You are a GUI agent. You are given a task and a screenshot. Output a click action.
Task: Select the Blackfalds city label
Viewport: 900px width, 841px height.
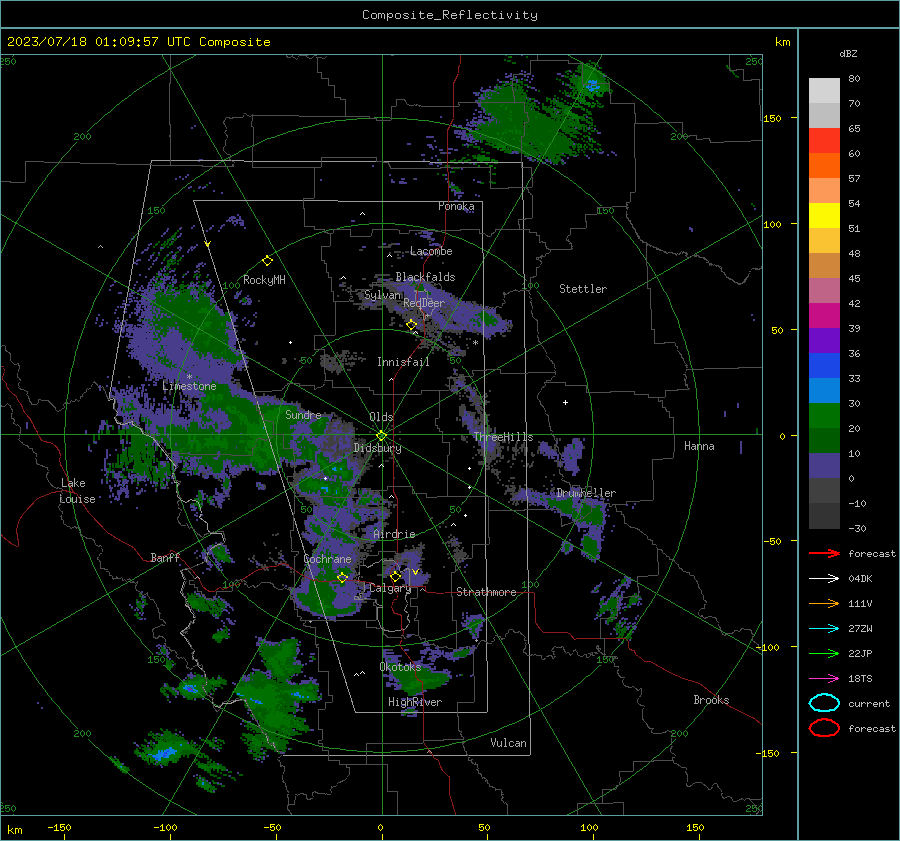coord(425,277)
